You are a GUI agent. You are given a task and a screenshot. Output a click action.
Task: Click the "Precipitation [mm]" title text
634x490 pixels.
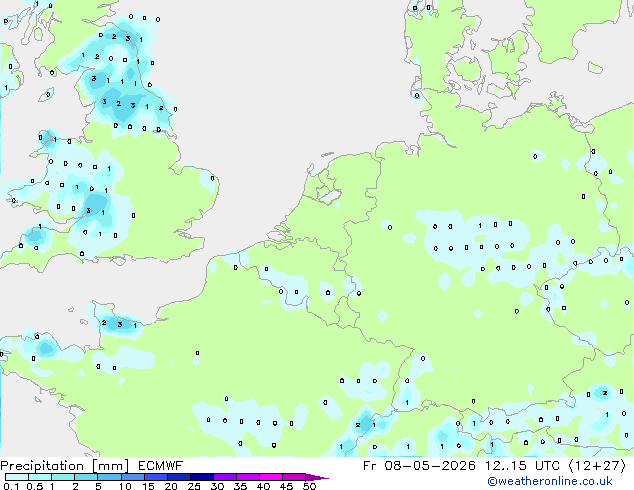coord(65,466)
